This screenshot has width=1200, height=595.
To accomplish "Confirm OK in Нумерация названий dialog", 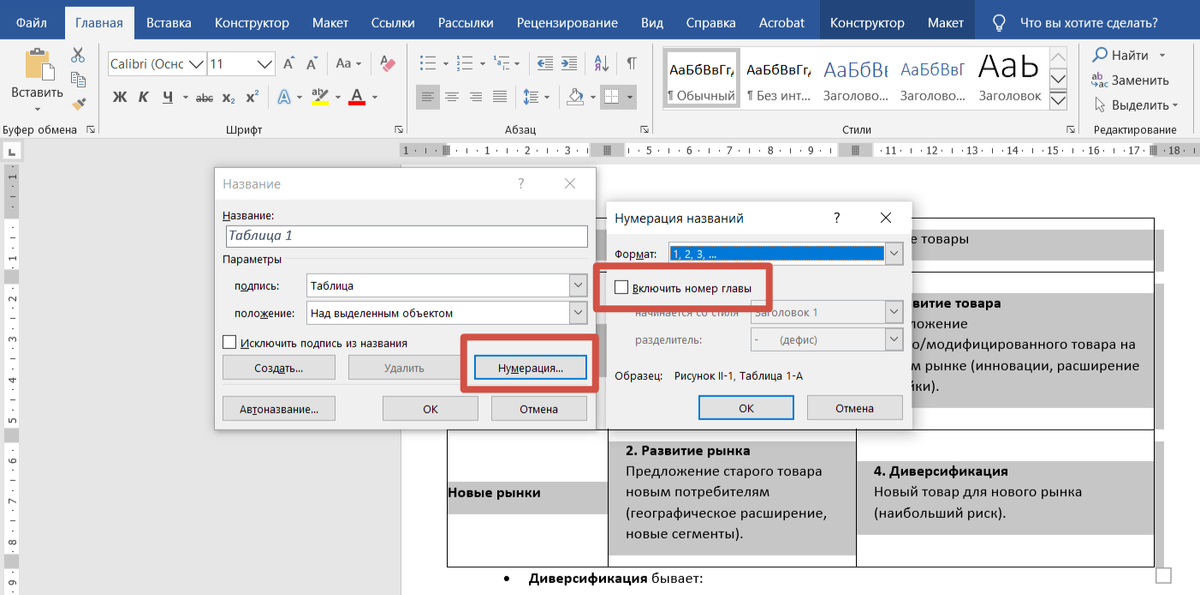I will pos(746,407).
